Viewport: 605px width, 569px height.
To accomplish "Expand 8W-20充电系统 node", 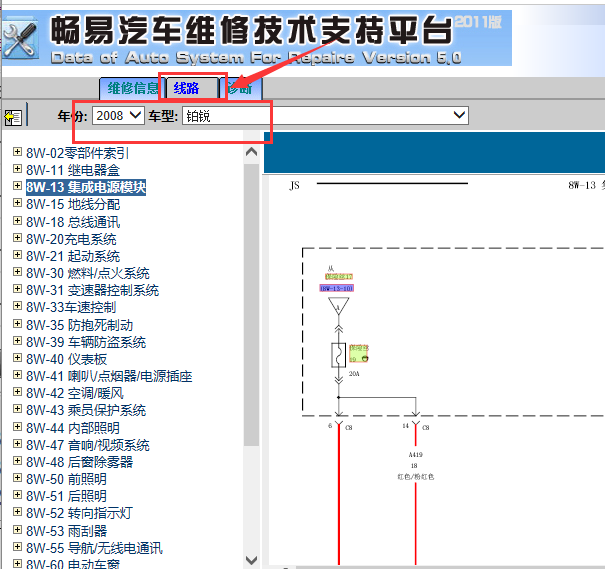I will pos(17,238).
